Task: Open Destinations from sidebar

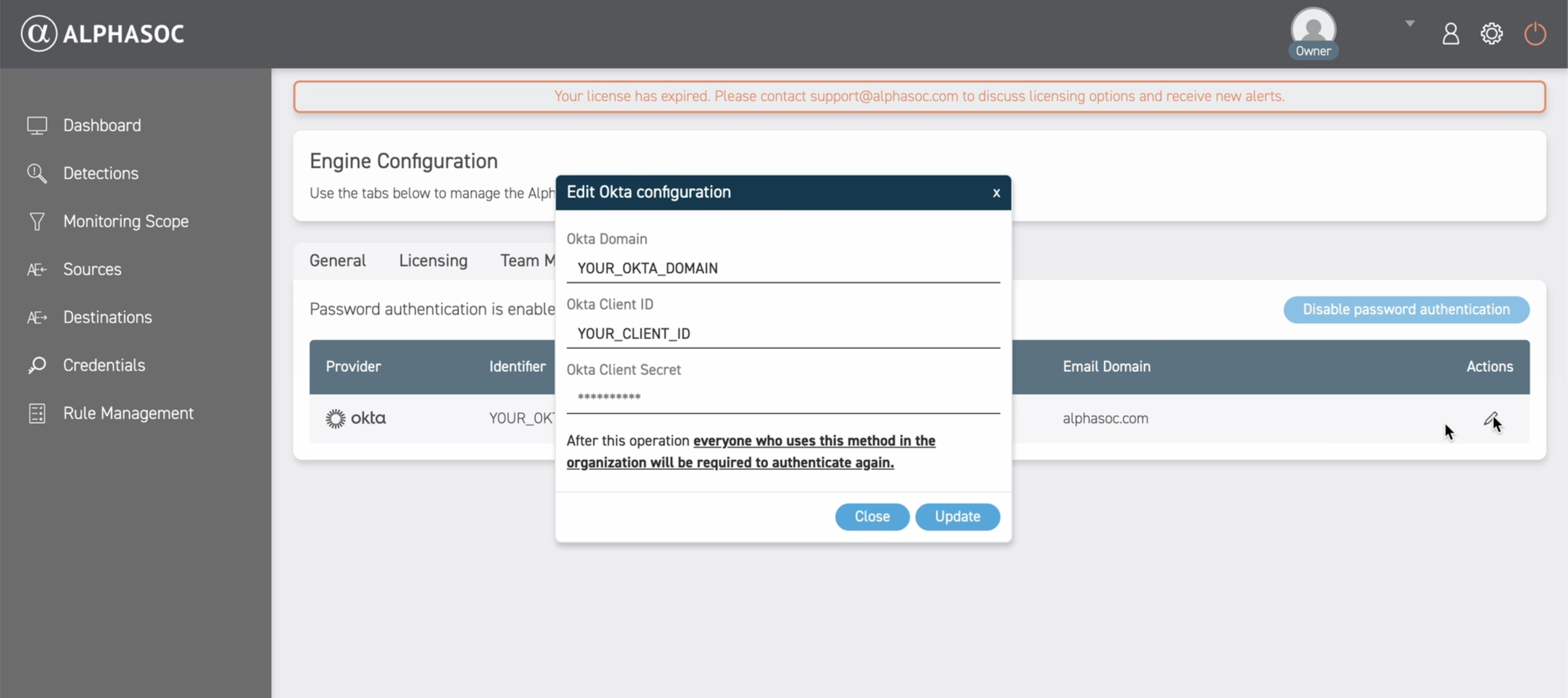Action: [107, 317]
